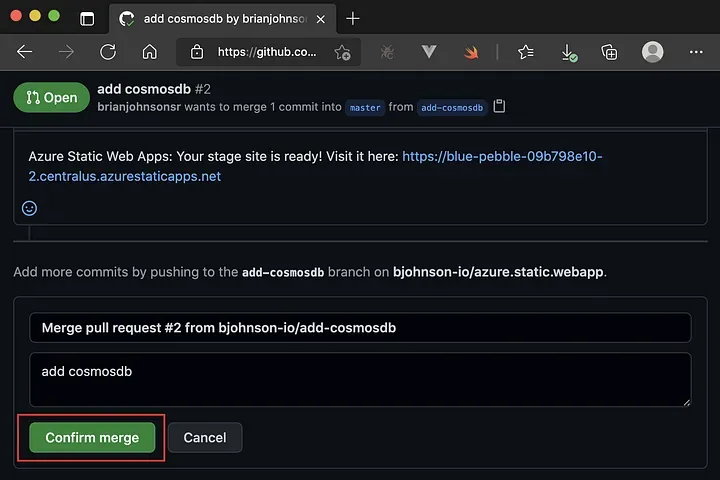The width and height of the screenshot is (720, 480).
Task: Click the Confirm merge button
Action: point(92,437)
